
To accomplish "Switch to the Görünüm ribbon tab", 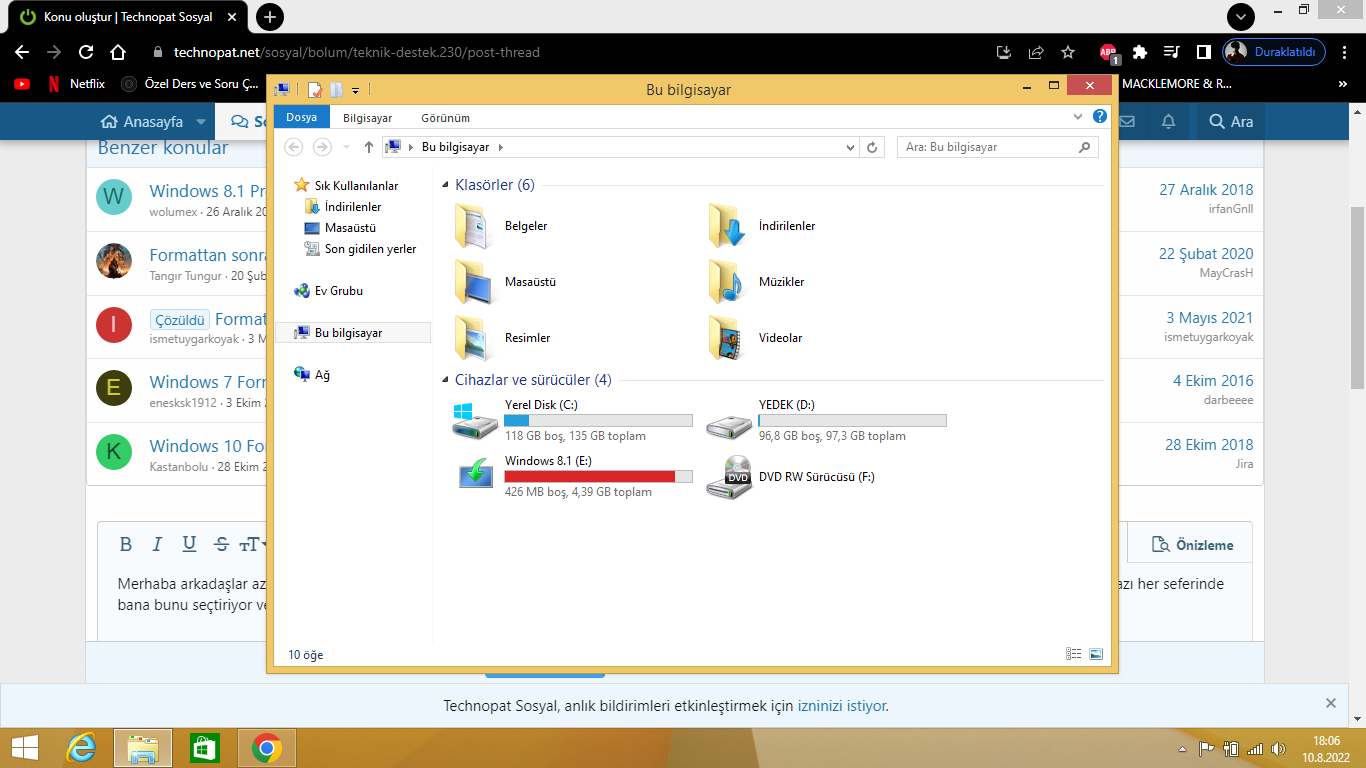I will pyautogui.click(x=446, y=117).
